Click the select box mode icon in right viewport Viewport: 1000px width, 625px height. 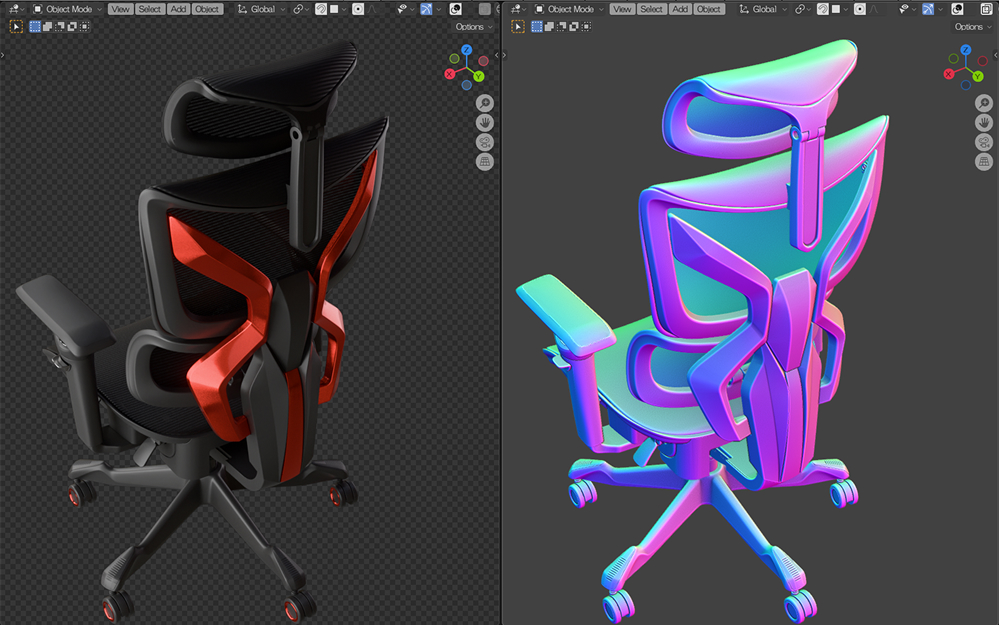click(535, 26)
